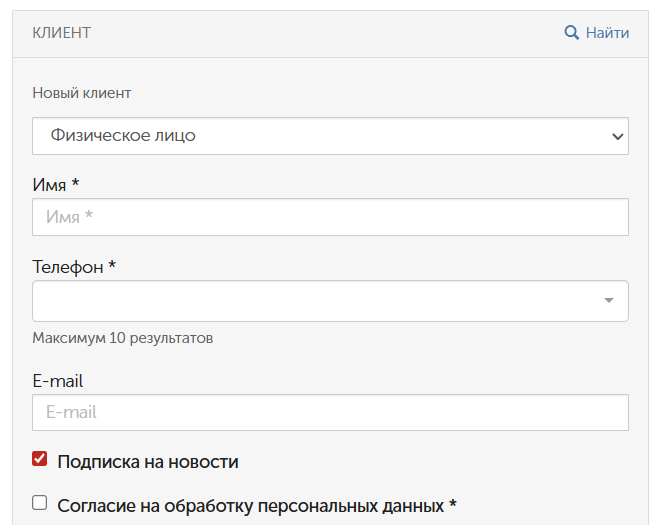Click the magnifier search icon

pos(572,32)
